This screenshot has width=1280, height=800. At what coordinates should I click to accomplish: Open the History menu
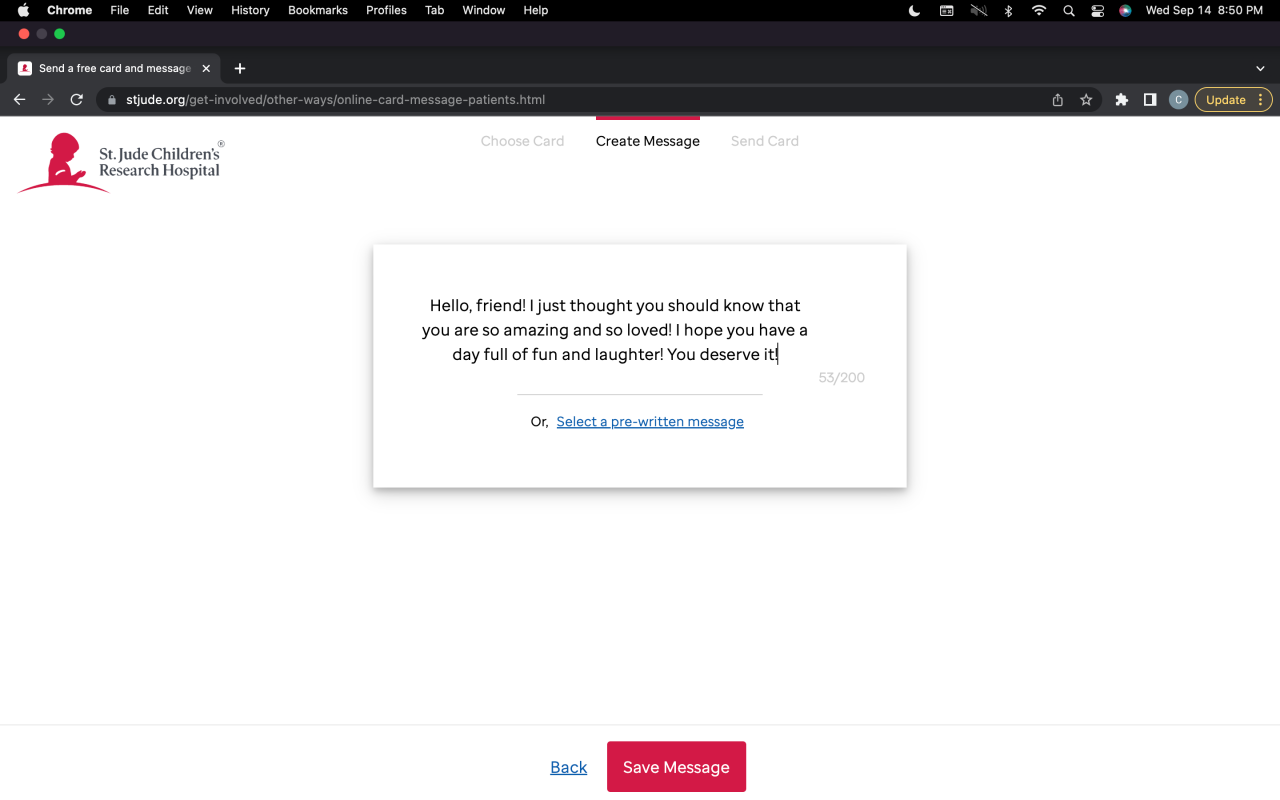pos(250,10)
